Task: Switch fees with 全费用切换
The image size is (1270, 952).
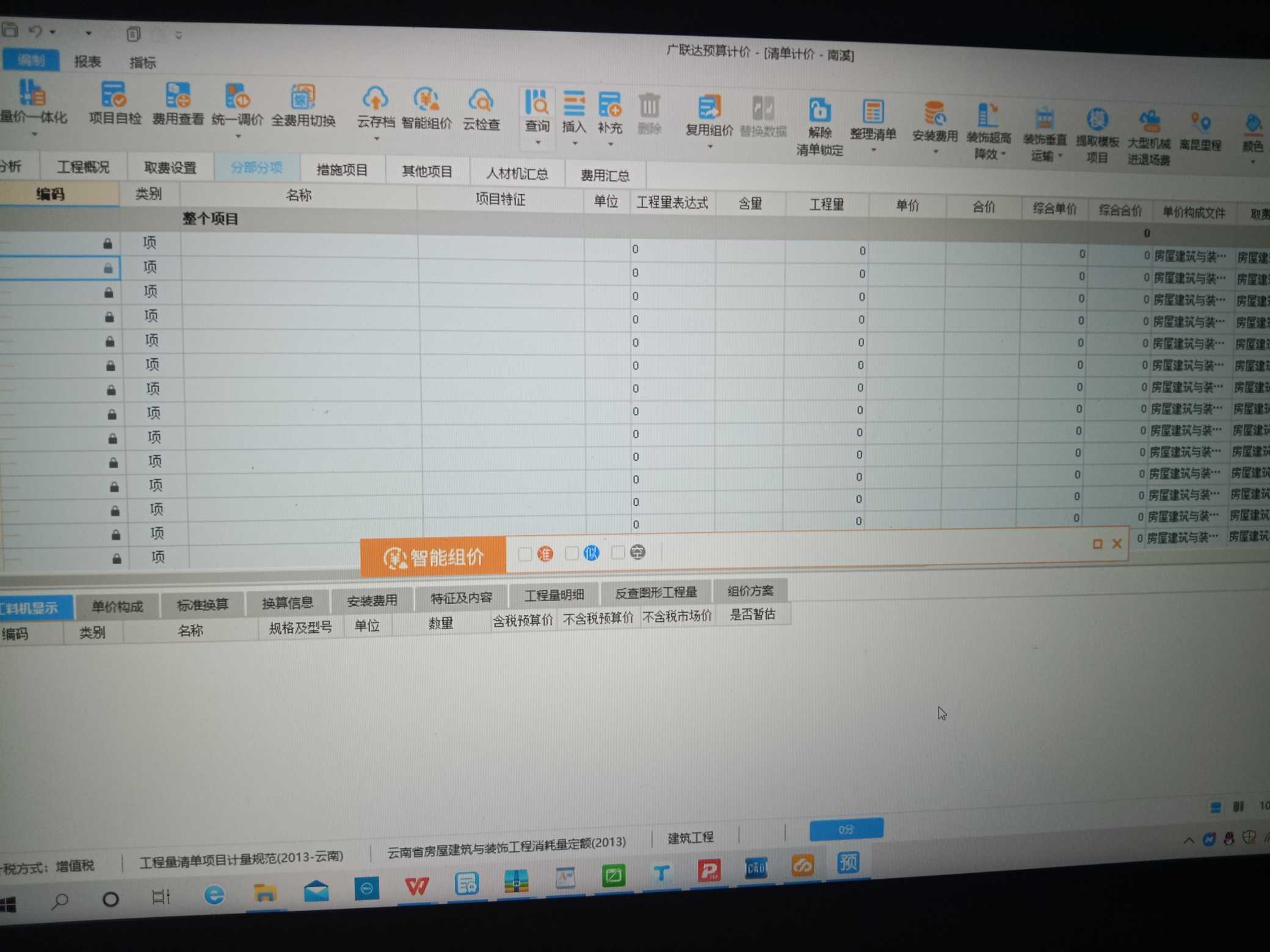Action: [303, 106]
